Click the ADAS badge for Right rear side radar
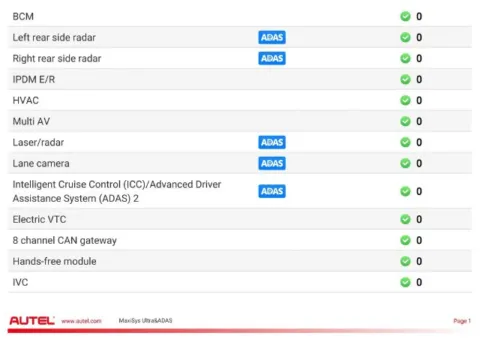Screen dimensions: 480x360 272,58
